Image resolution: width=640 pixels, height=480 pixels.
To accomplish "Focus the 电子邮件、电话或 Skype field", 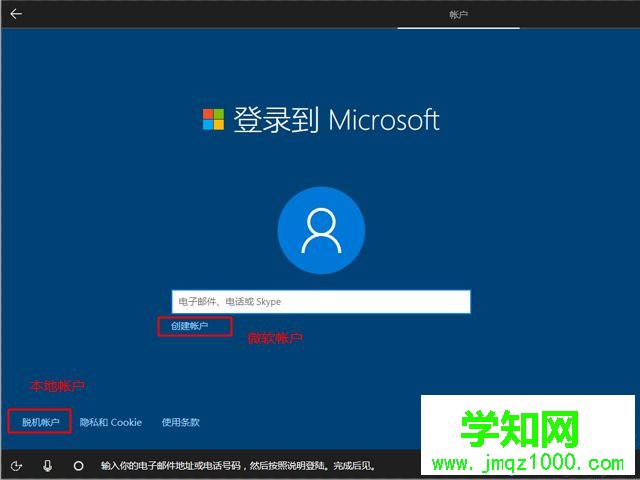I will (321, 302).
